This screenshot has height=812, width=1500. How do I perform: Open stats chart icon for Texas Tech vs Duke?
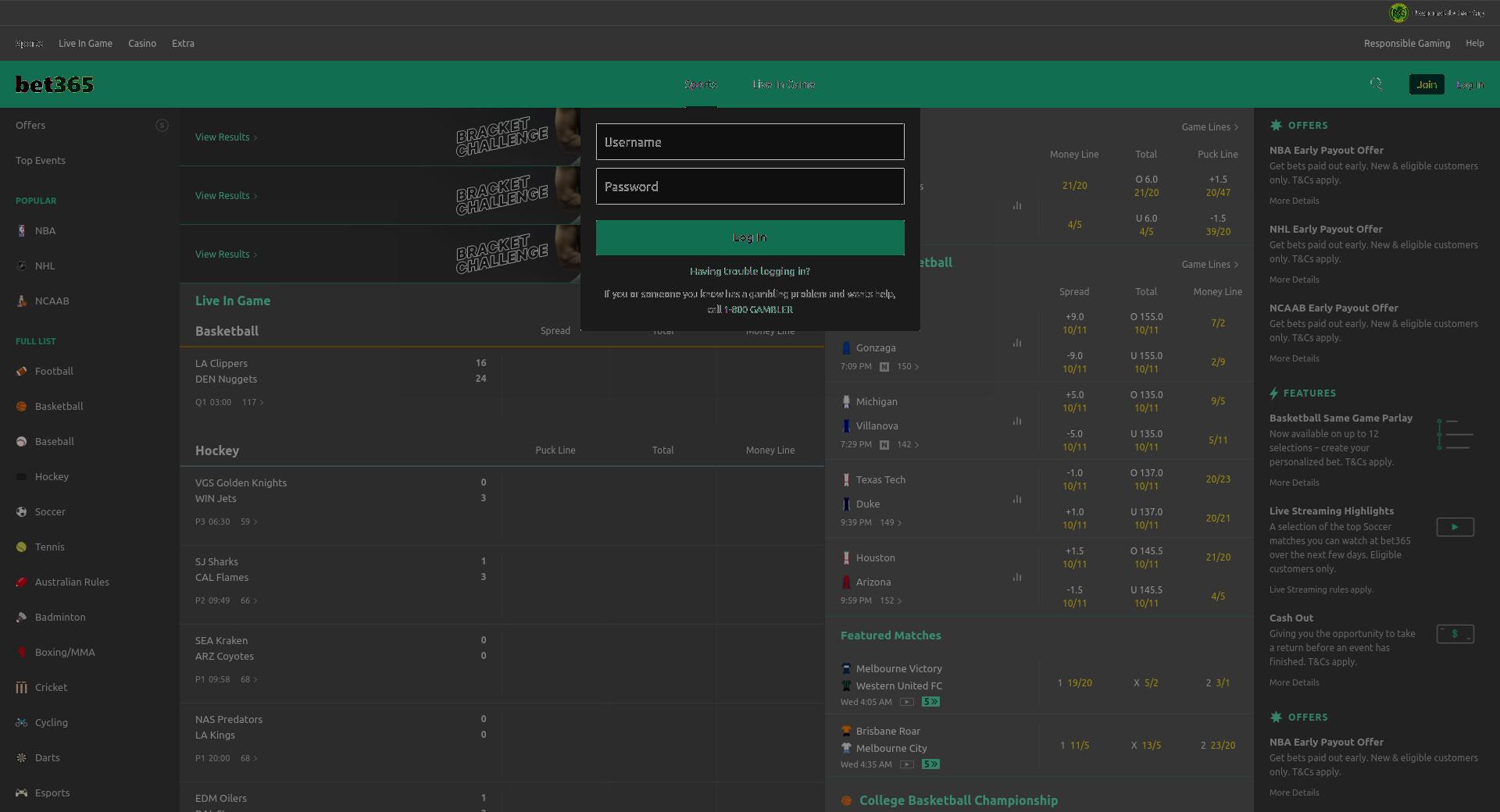coord(1017,499)
